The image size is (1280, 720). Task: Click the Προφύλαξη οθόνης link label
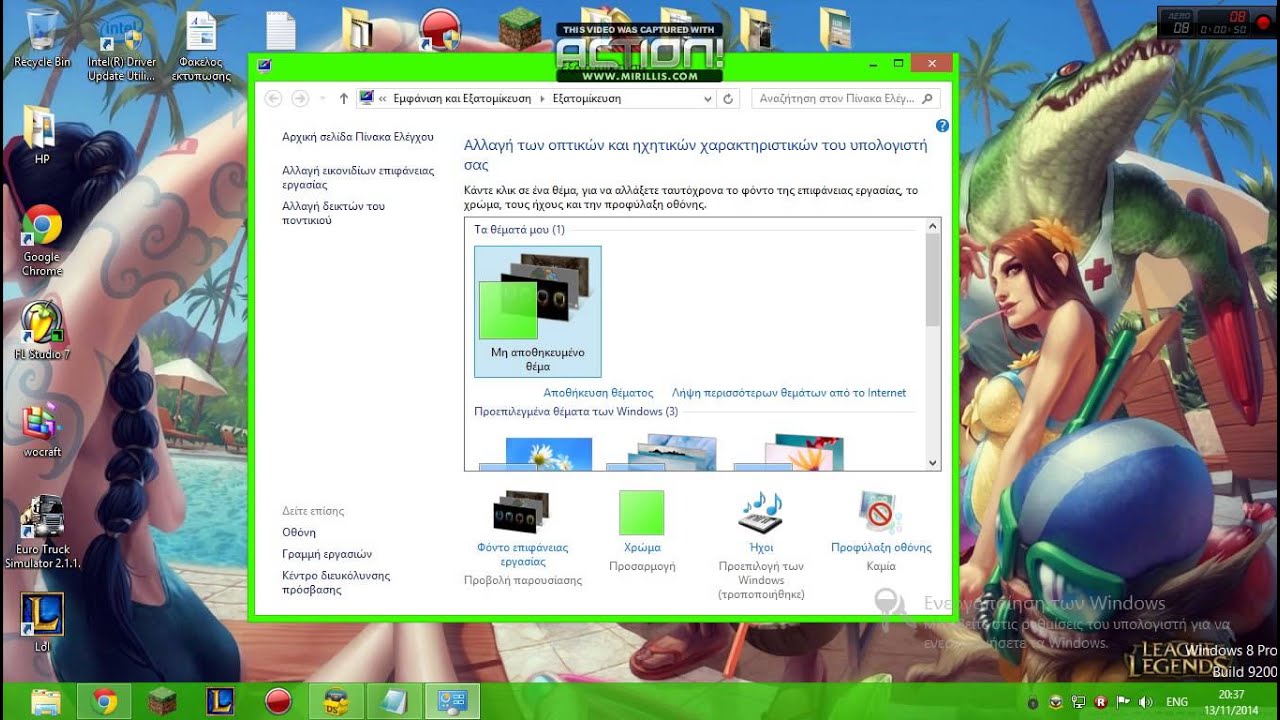pyautogui.click(x=881, y=547)
